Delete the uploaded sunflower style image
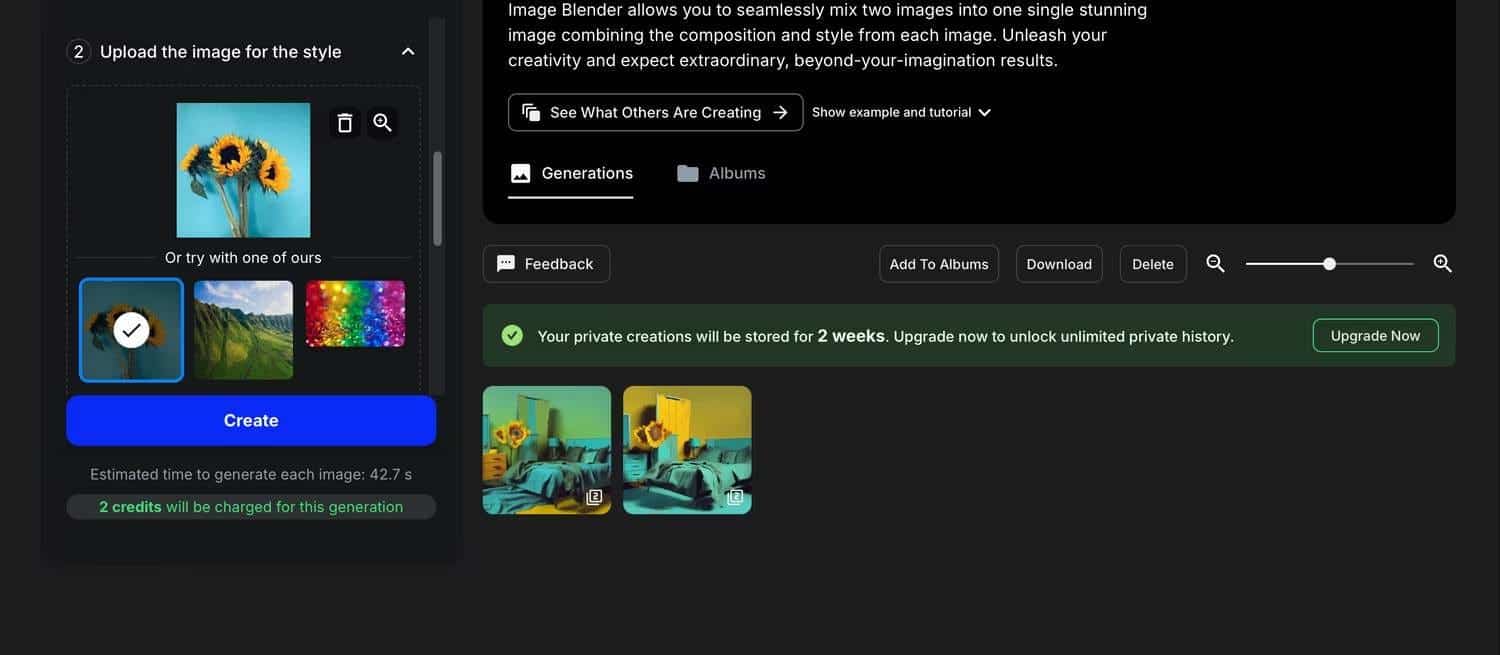 click(345, 123)
